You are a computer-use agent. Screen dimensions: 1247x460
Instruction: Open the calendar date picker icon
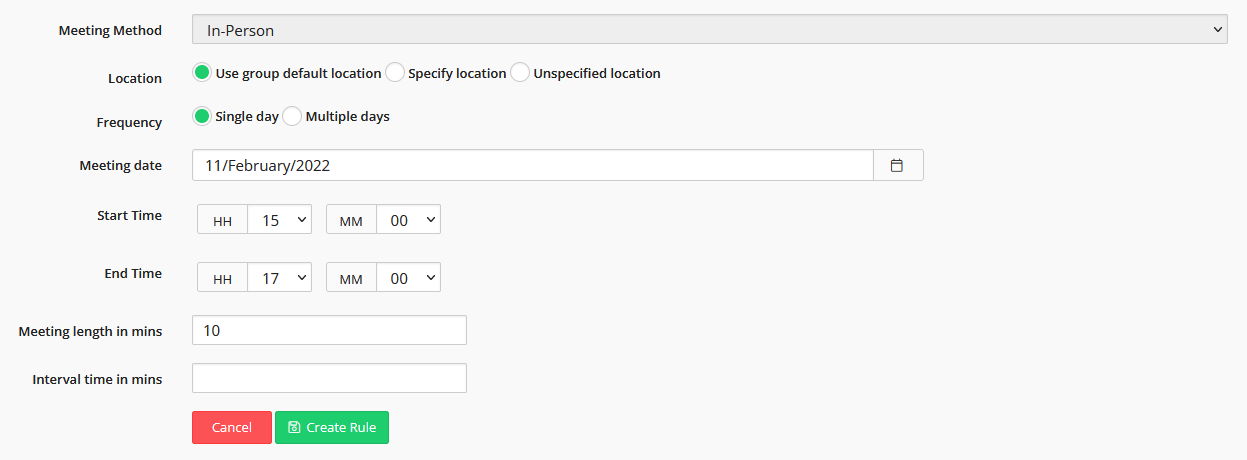897,166
